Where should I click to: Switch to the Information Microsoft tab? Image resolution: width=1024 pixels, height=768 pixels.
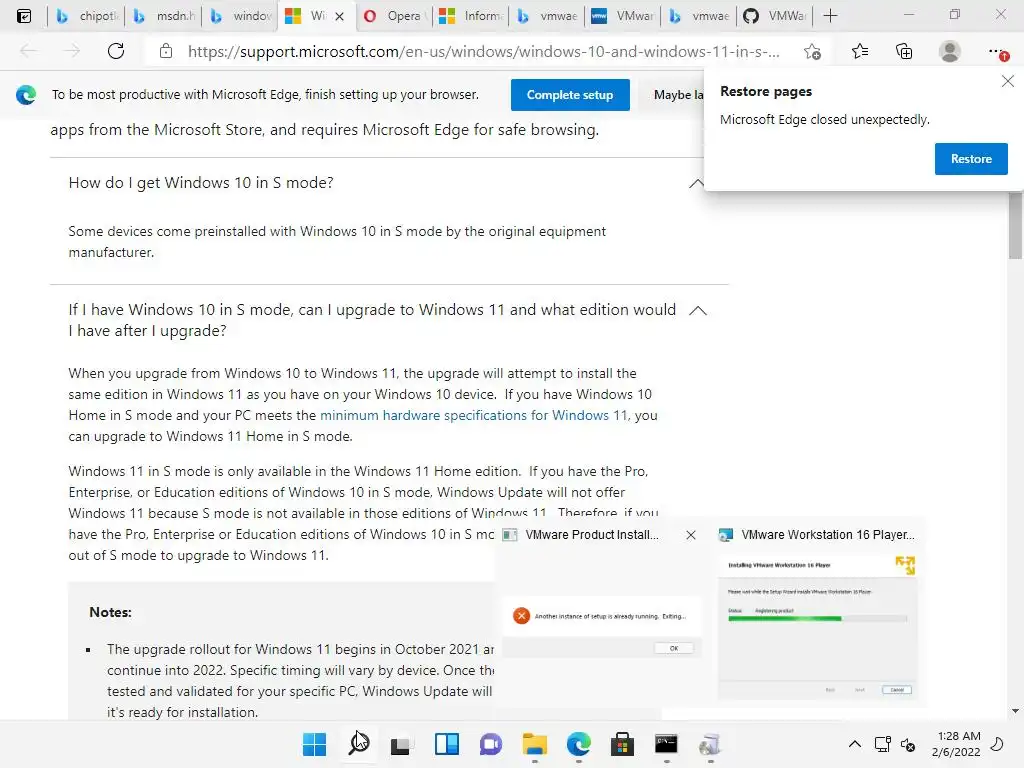click(x=470, y=16)
